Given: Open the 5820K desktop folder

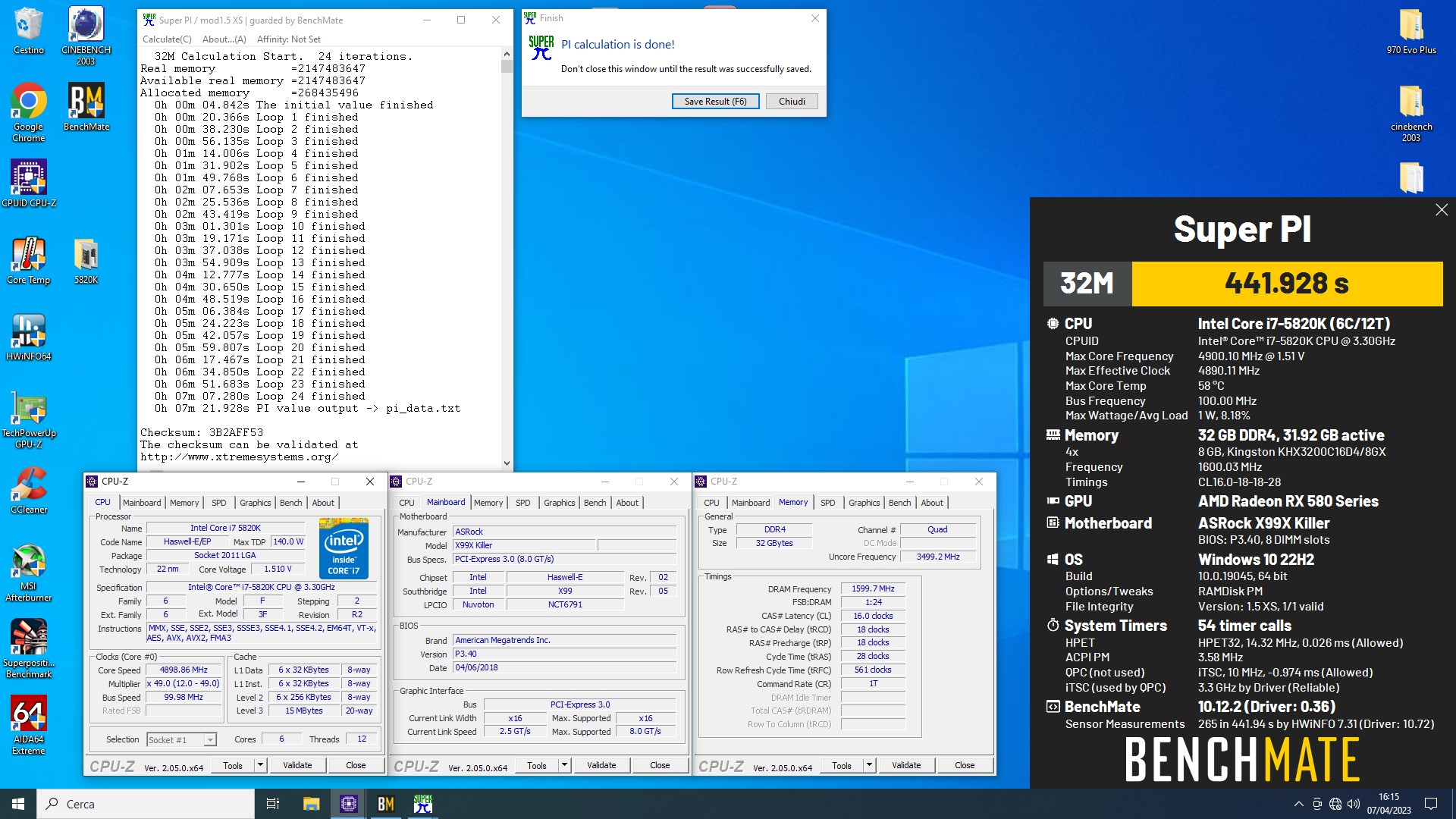Looking at the screenshot, I should click(x=86, y=261).
